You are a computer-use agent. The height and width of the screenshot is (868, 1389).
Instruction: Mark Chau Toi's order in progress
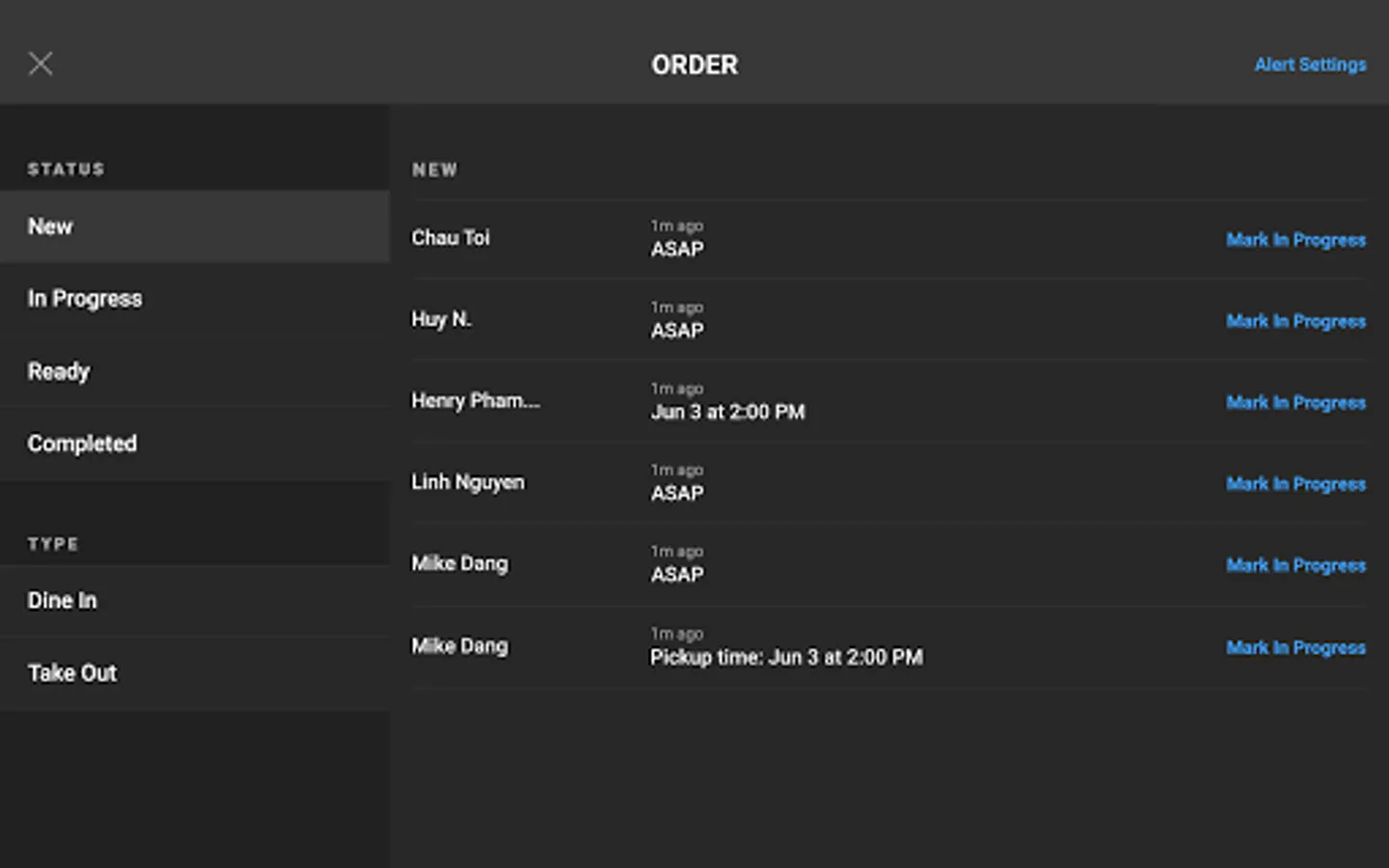tap(1295, 240)
